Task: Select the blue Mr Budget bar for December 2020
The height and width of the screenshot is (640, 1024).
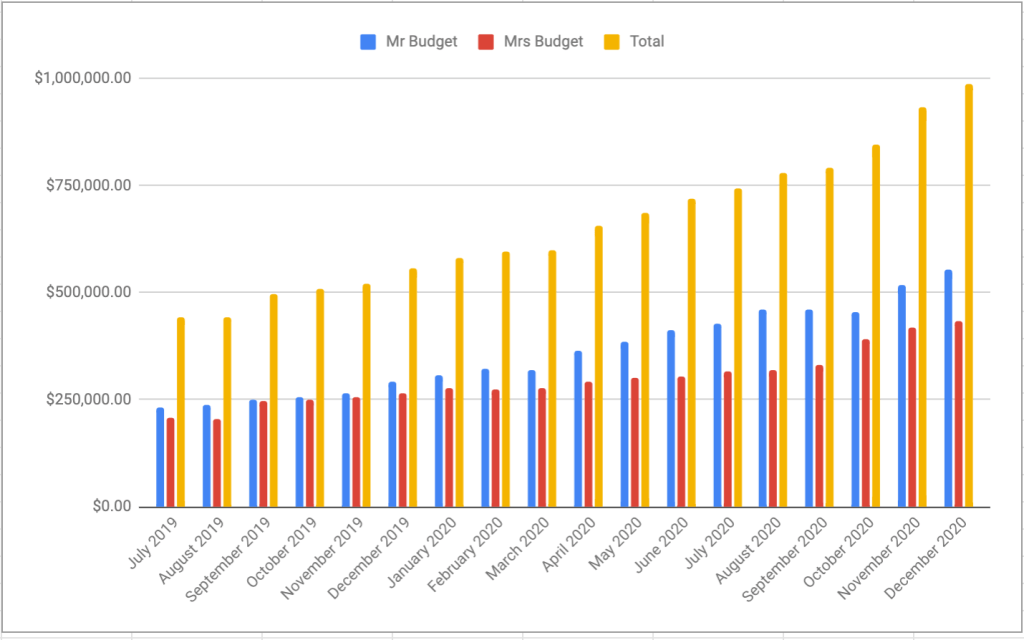Action: [x=948, y=390]
